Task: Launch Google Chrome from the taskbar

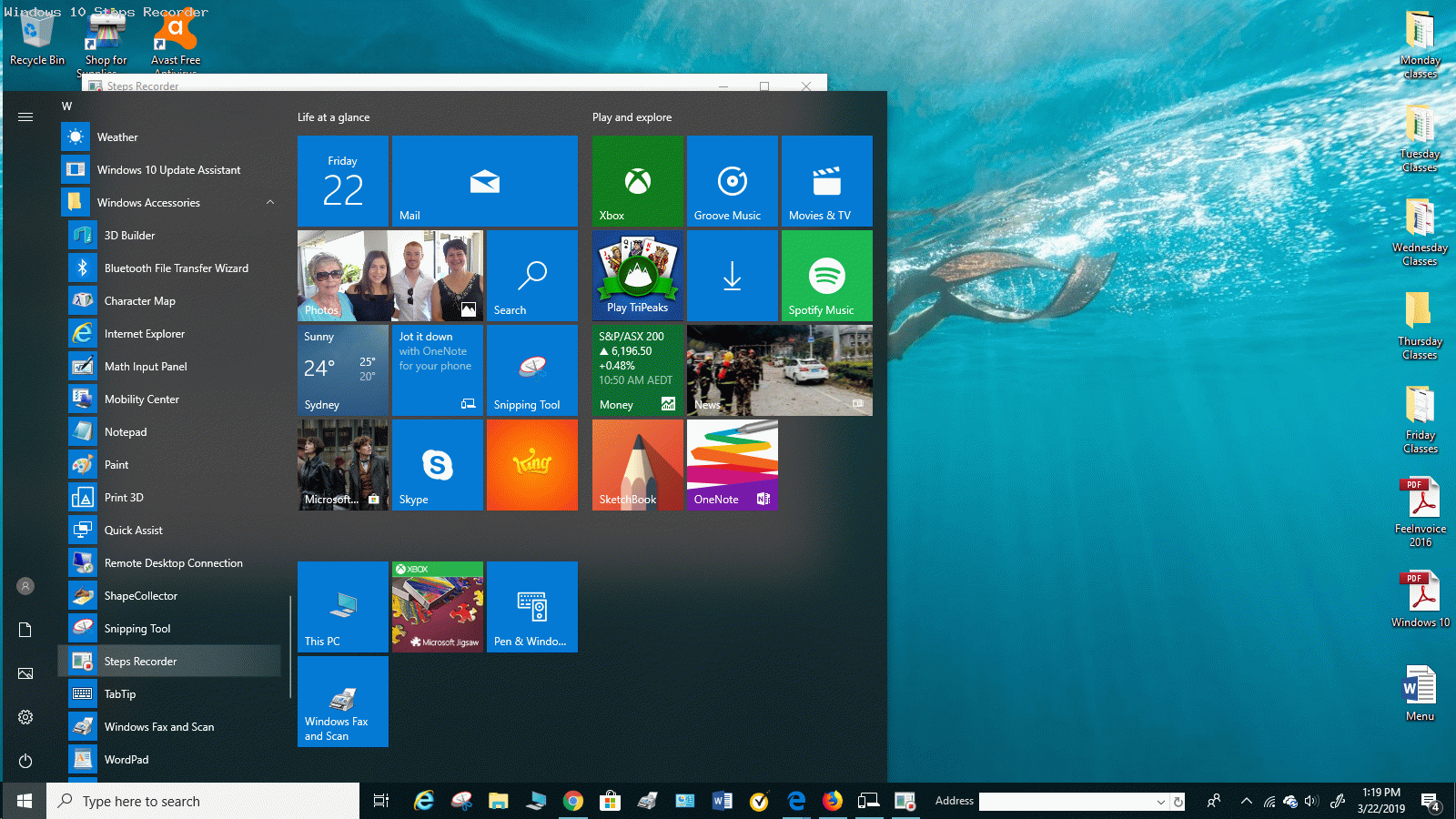Action: (x=572, y=801)
